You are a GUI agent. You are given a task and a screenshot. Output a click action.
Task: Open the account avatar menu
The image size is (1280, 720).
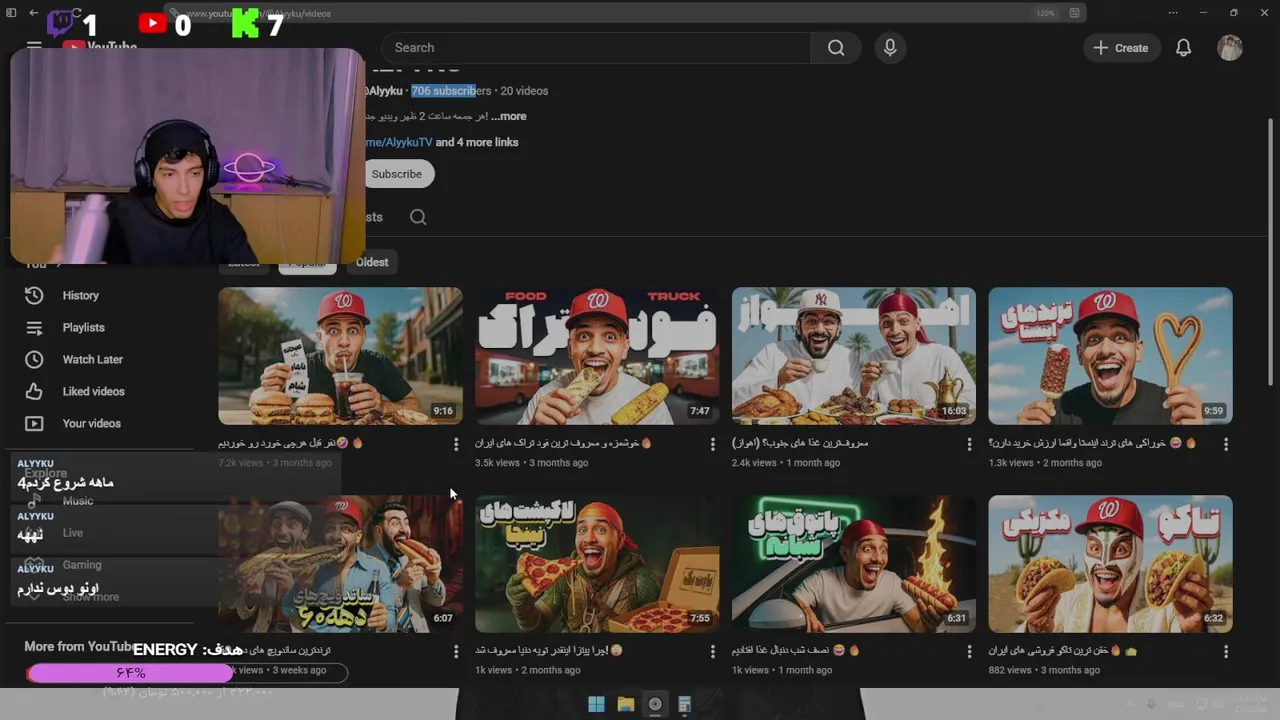(x=1230, y=48)
